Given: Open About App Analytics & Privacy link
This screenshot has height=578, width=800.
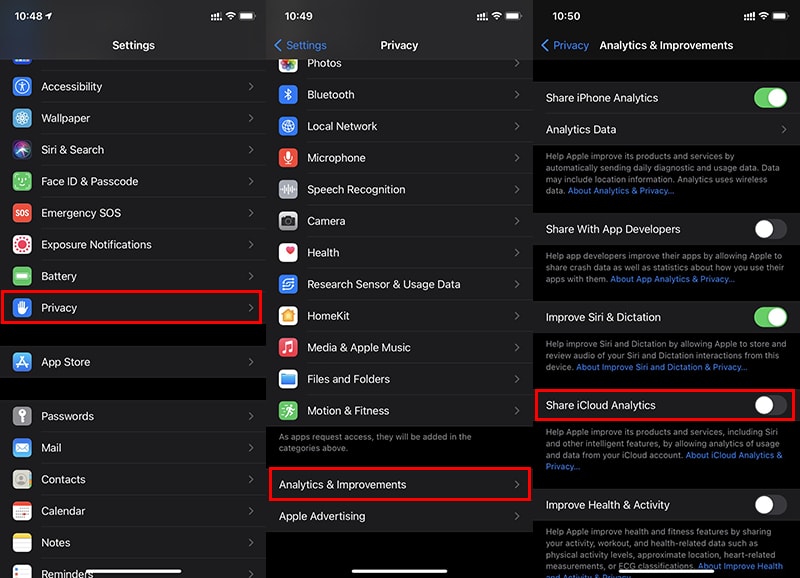Looking at the screenshot, I should [672, 279].
